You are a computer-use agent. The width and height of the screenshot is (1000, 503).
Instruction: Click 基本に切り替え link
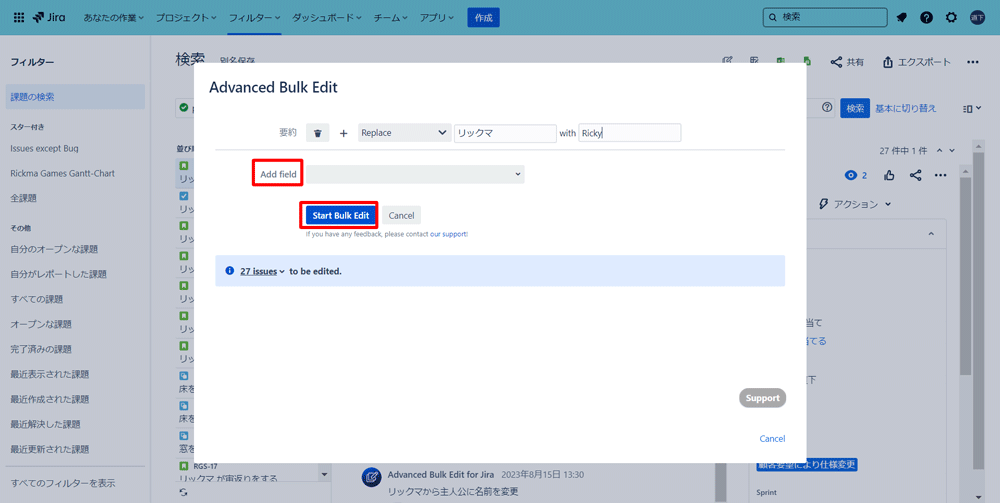[x=906, y=108]
